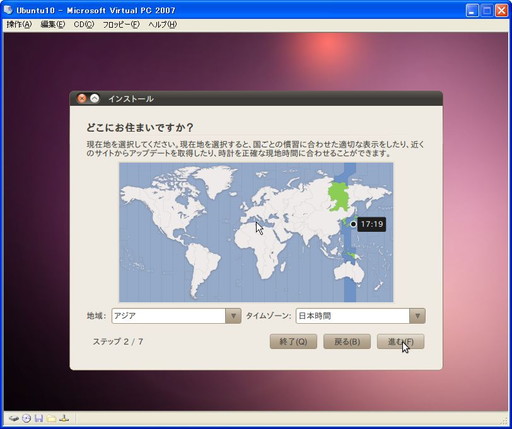This screenshot has height=429, width=512.
Task: Minimize the Virtual PC window
Action: pos(472,11)
